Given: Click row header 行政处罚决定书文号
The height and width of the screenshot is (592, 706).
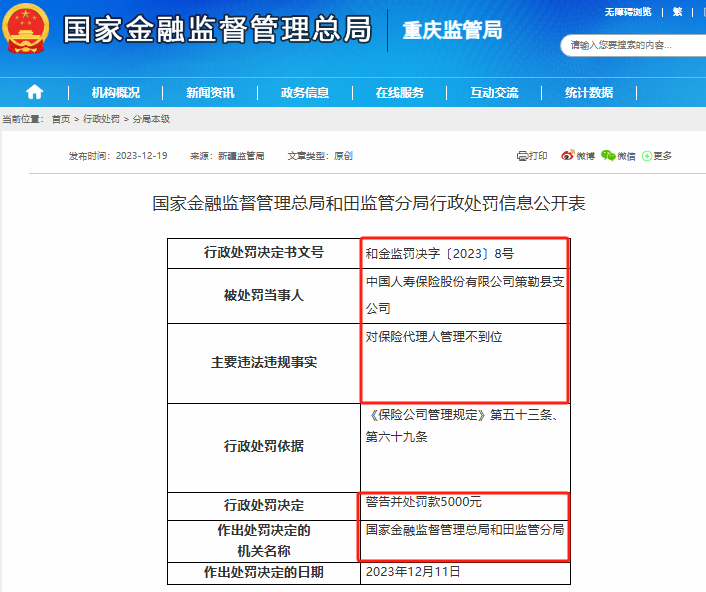Looking at the screenshot, I should [x=264, y=253].
